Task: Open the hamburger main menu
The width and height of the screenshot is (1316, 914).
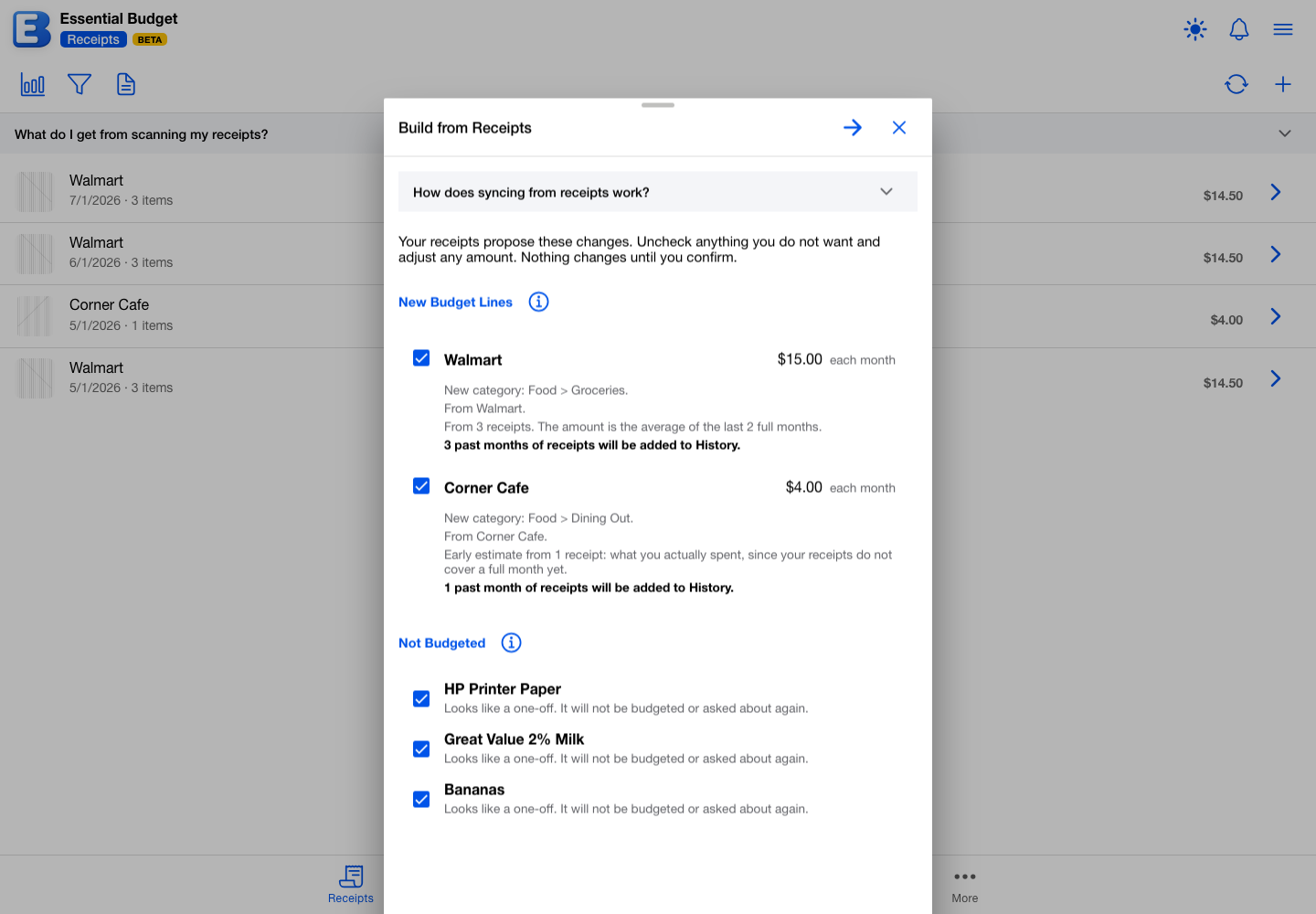Action: [1283, 29]
